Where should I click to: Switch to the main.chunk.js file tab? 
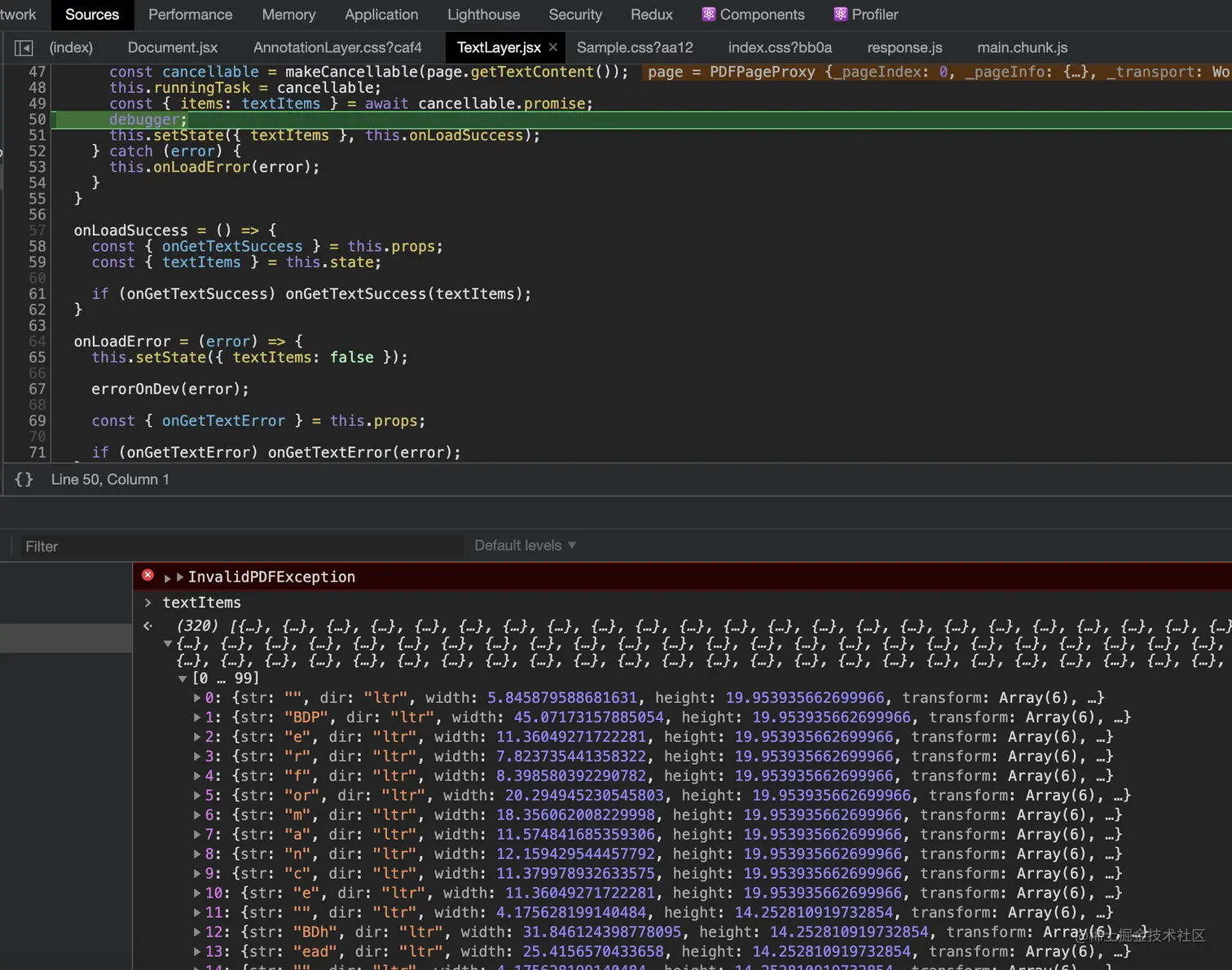click(x=1022, y=48)
